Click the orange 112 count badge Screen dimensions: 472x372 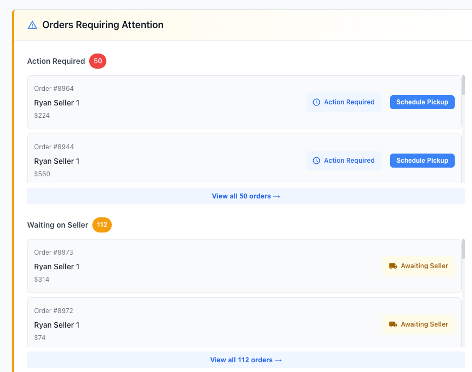(102, 225)
